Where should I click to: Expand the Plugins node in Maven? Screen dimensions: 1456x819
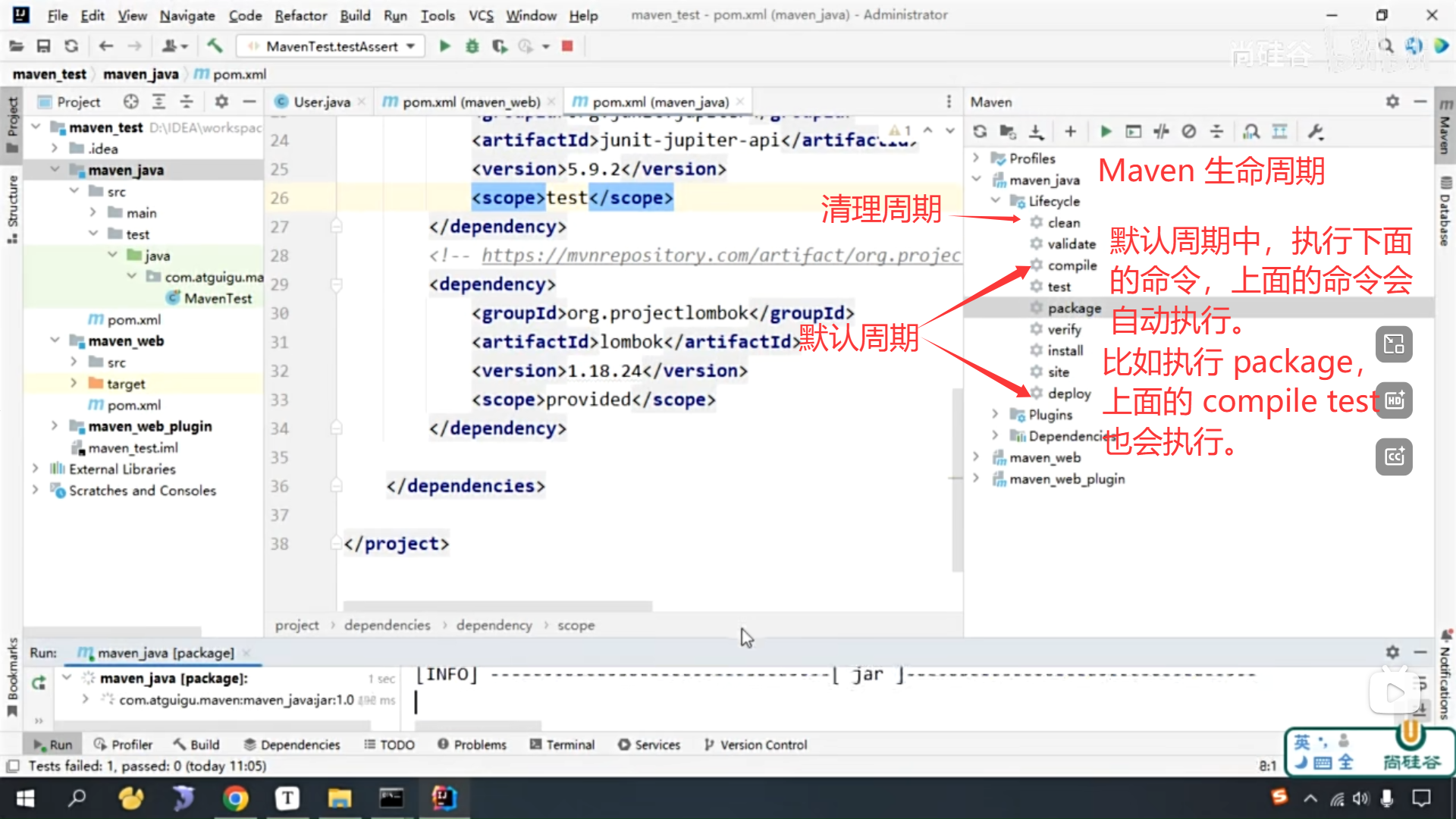[995, 414]
